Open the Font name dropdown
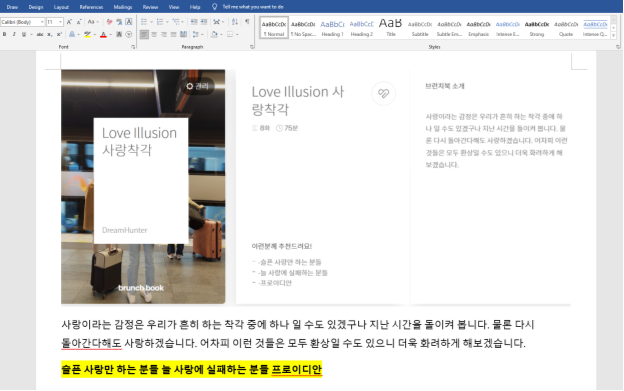This screenshot has width=624, height=391. 42,22
